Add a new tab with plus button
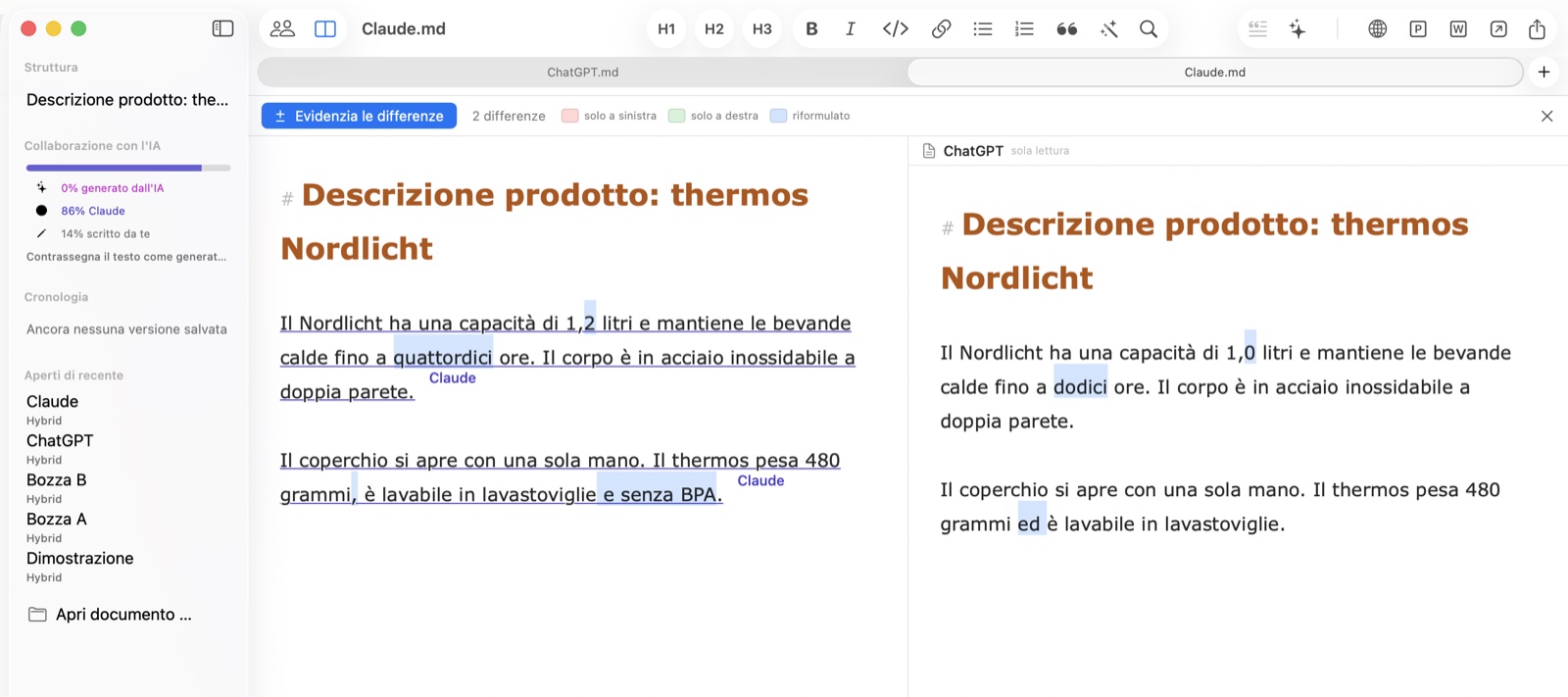The image size is (1568, 697). 1544,72
